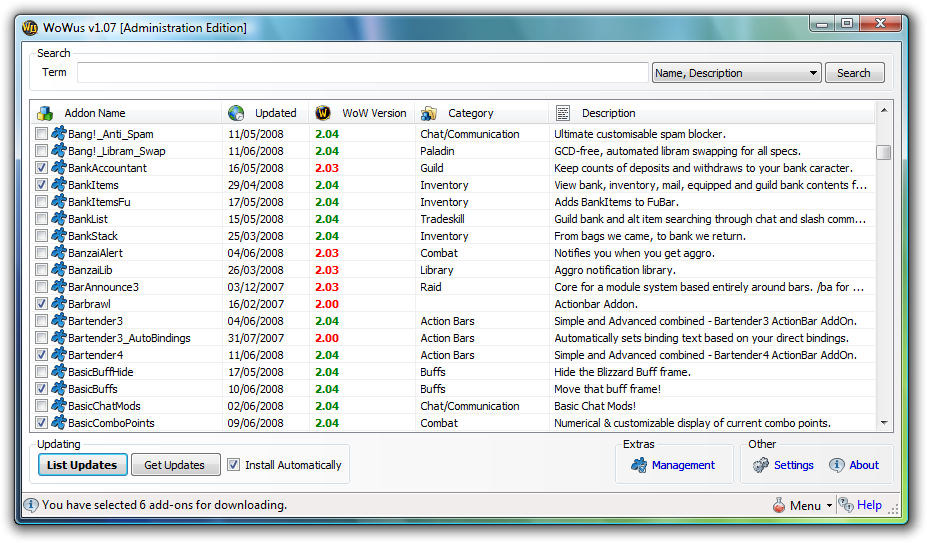Screen dimensions: 927x543
Task: Sort by WoW Version column header
Action: 362,113
